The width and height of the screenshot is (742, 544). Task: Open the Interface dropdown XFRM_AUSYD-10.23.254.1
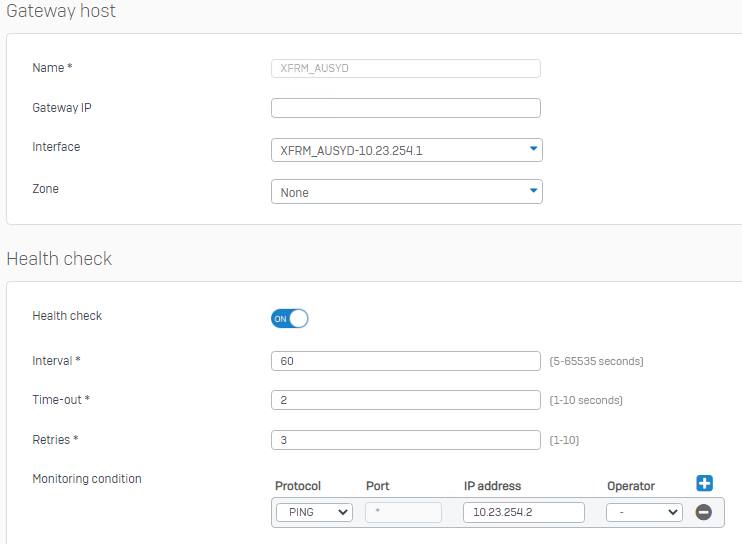click(x=406, y=150)
